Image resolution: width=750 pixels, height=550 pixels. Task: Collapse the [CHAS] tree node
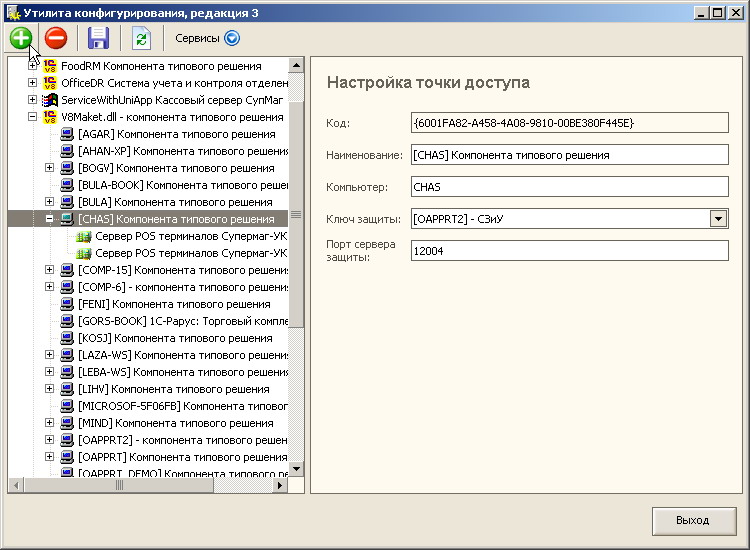[x=50, y=219]
